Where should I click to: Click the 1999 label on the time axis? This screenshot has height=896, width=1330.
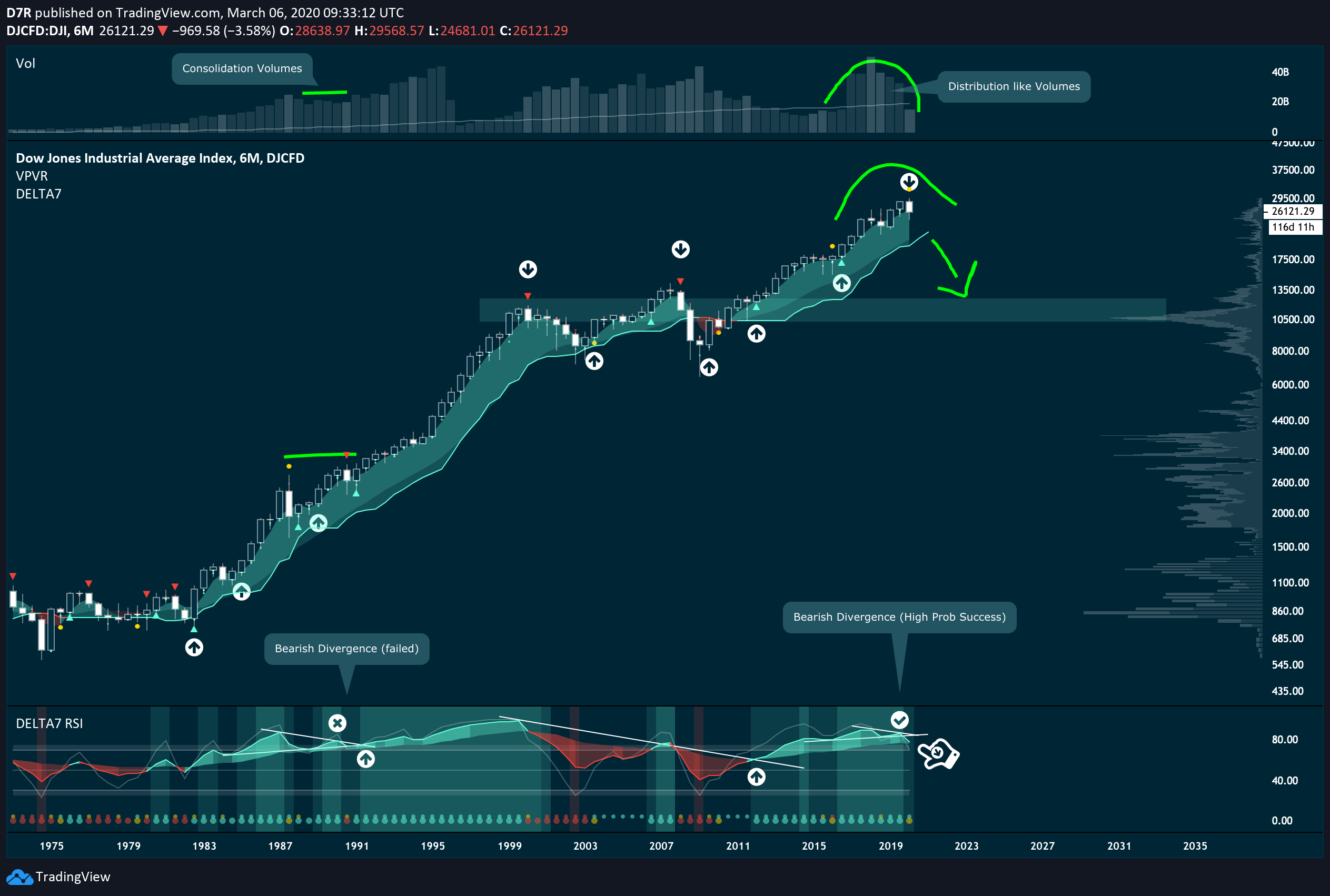[x=509, y=847]
